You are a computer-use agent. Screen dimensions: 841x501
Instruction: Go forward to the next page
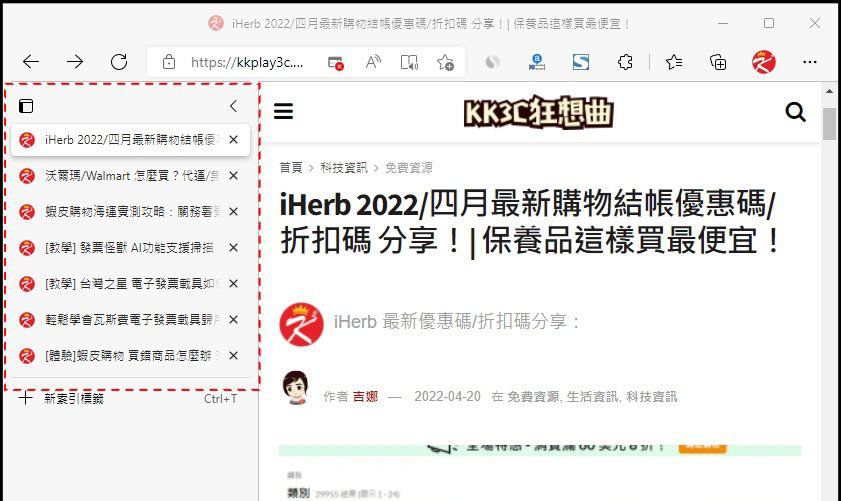coord(75,62)
